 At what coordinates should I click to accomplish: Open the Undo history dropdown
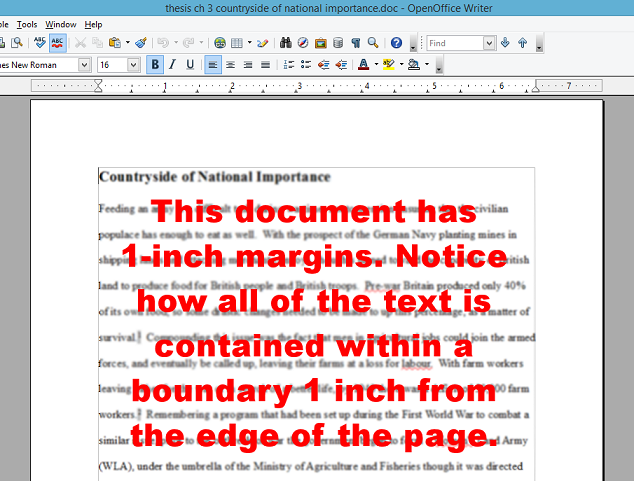(176, 42)
